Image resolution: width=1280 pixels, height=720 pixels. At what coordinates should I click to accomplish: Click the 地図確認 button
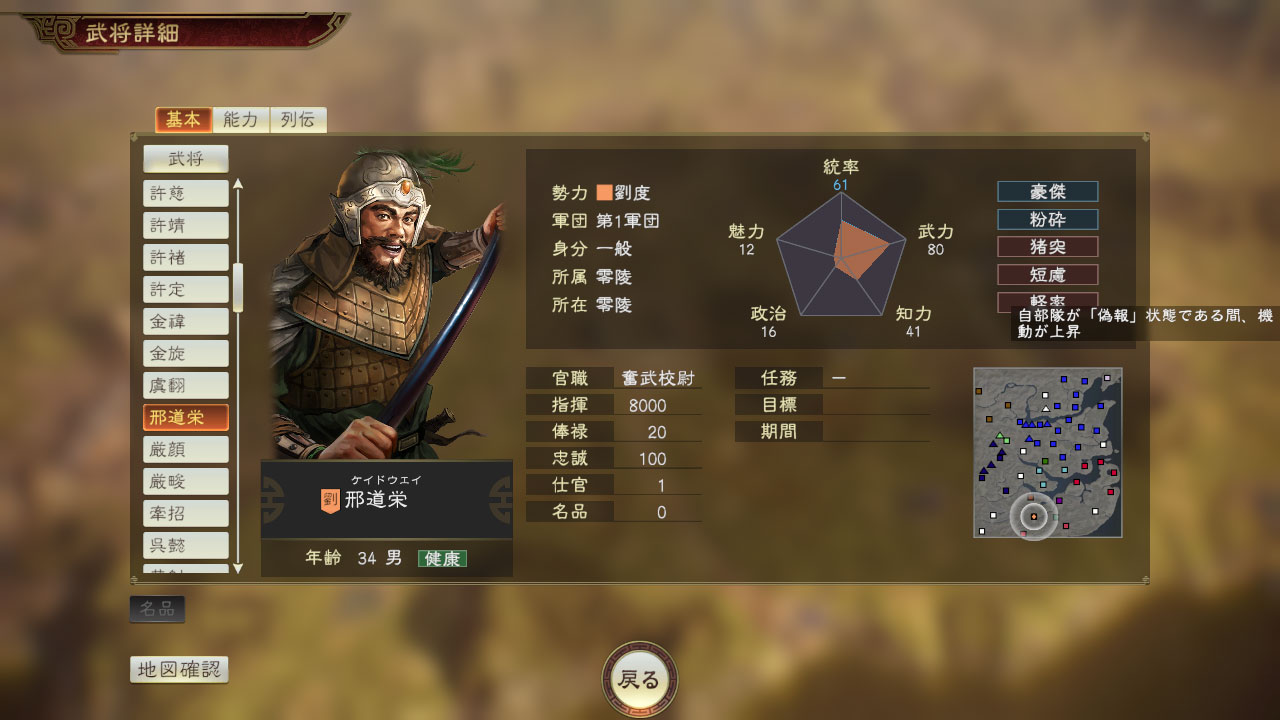[x=179, y=670]
